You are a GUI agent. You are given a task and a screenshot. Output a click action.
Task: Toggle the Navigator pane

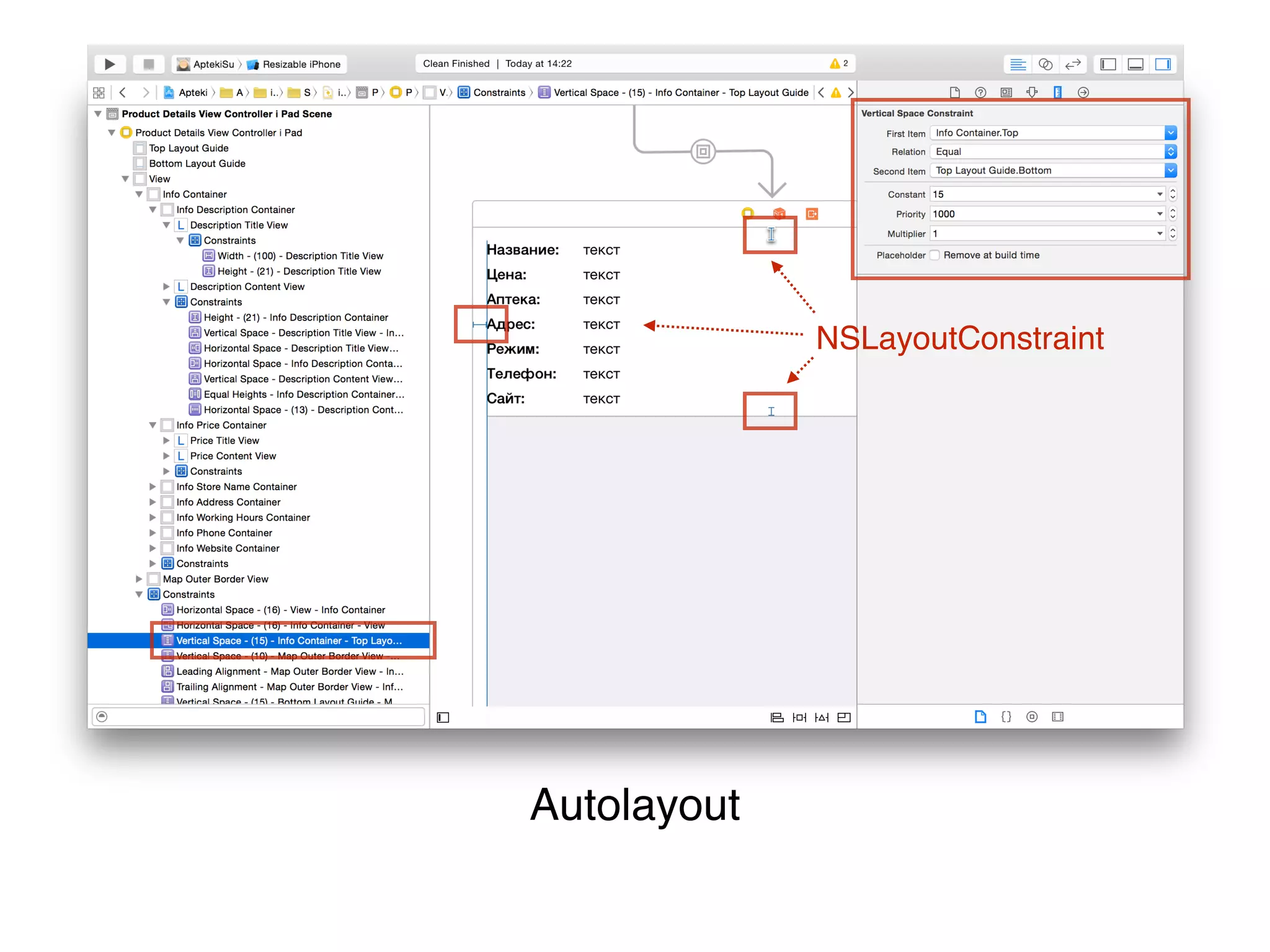coord(1108,64)
